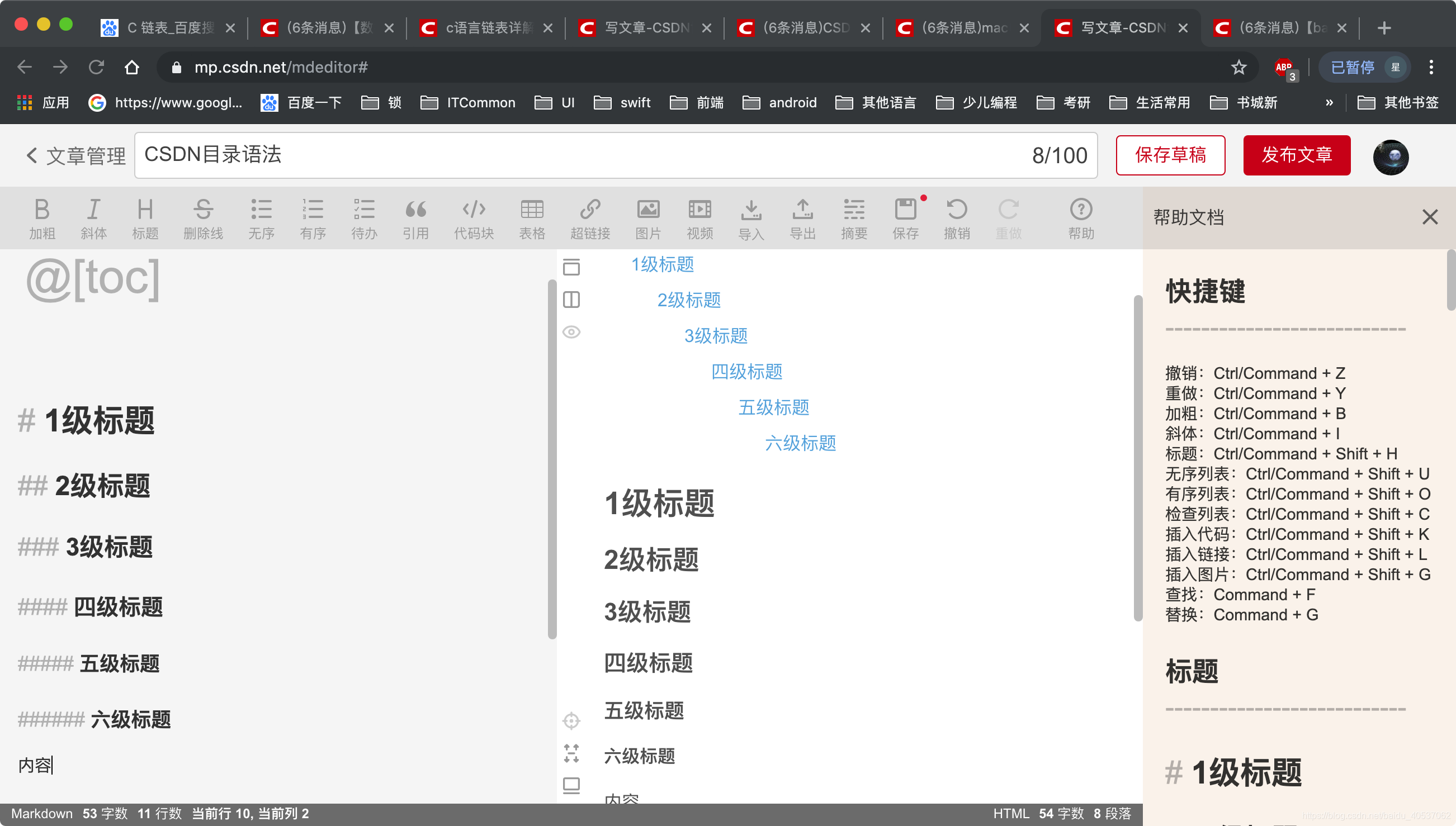Viewport: 1456px width, 826px height.
Task: Open the 帮助 (Help) menu tab
Action: coord(1081,216)
